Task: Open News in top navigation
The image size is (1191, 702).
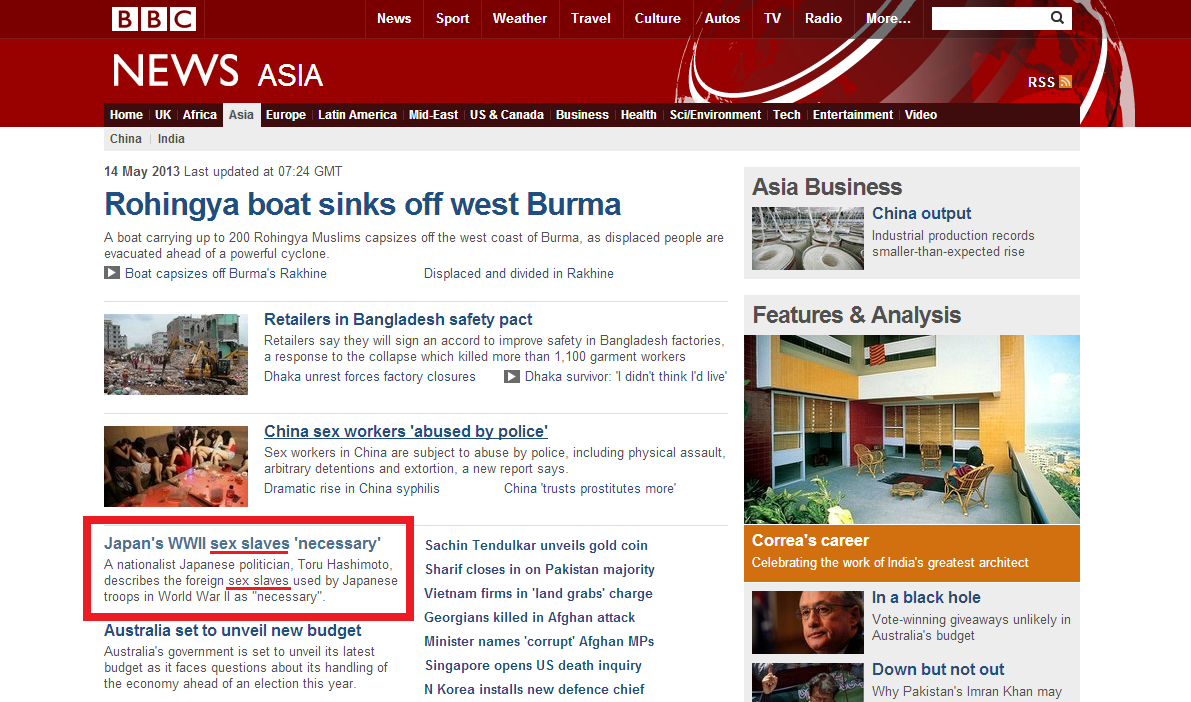Action: 393,18
